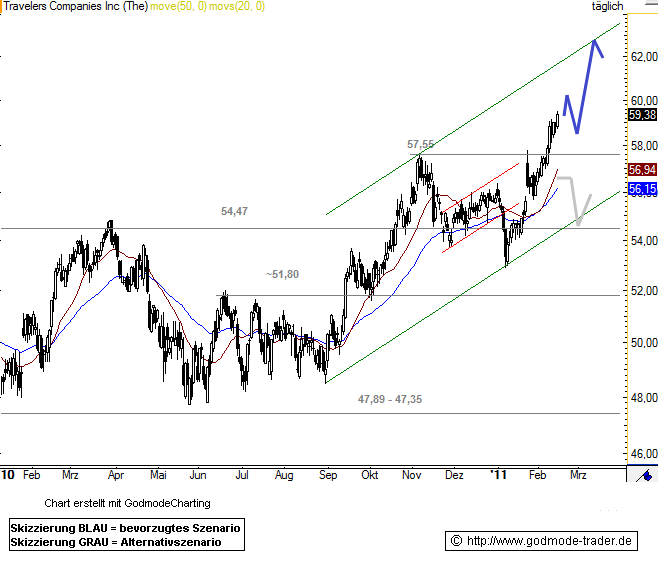This screenshot has width=658, height=566.
Task: Click the Skizzierung GRAU legend entry
Action: (x=115, y=542)
